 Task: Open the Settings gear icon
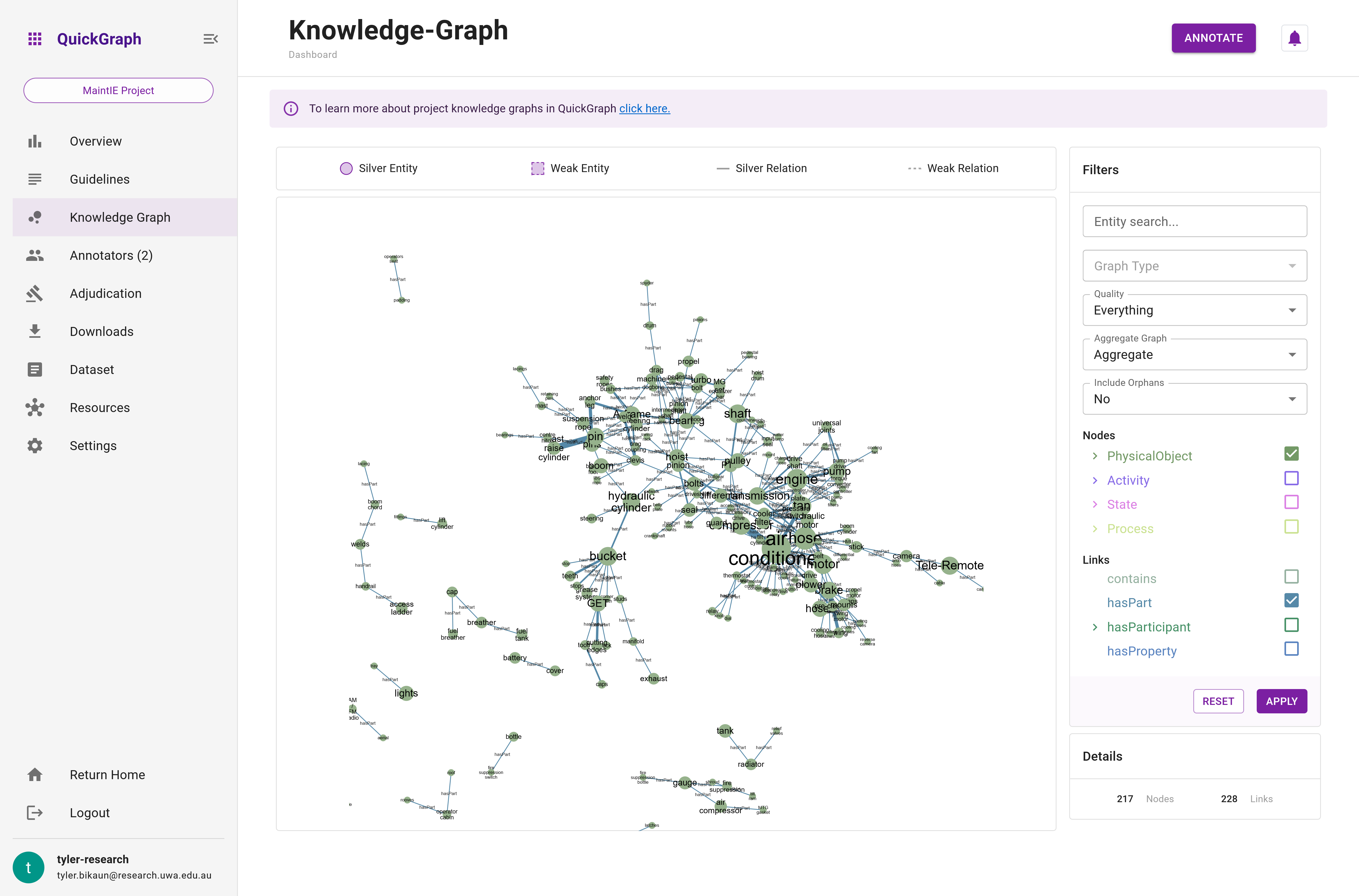[x=35, y=445]
